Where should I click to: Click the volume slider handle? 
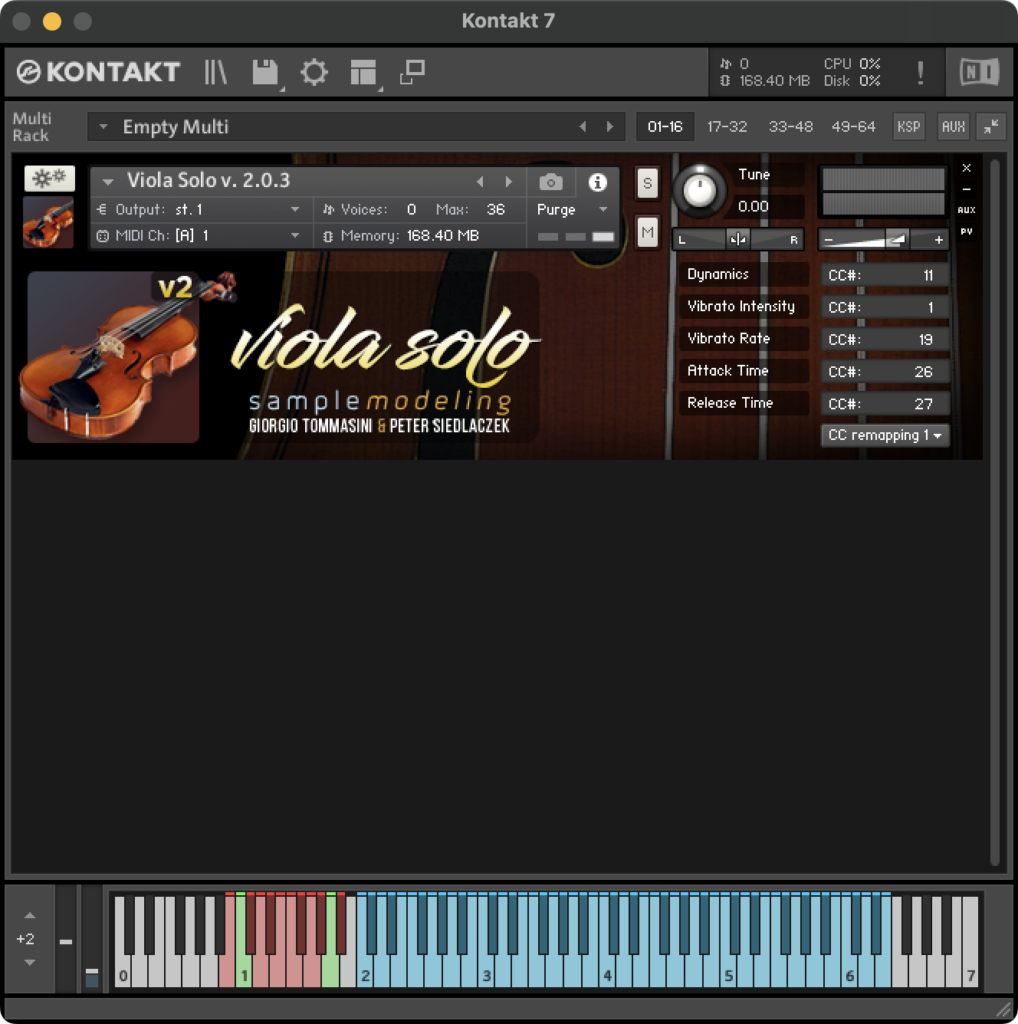(x=898, y=240)
